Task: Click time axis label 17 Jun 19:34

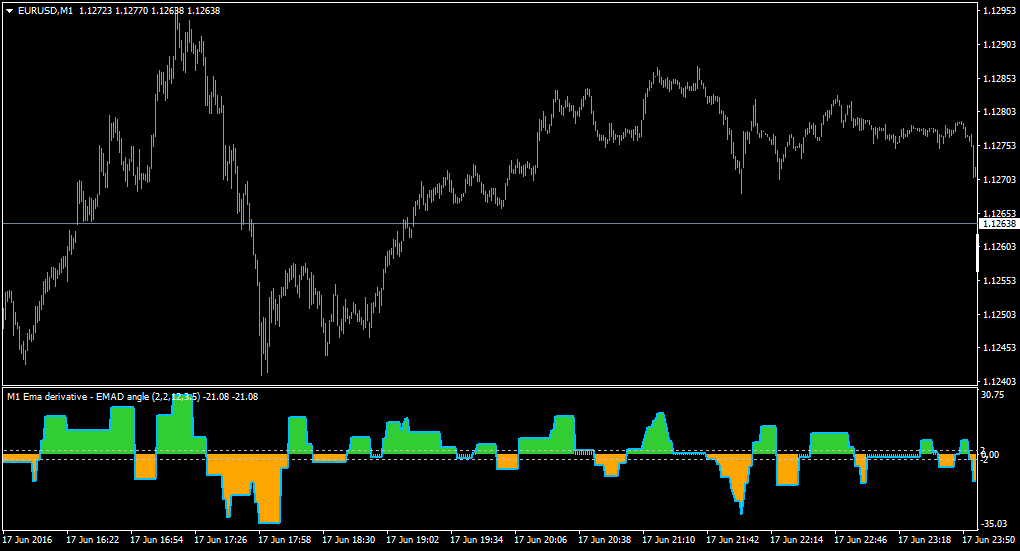Action: pyautogui.click(x=476, y=540)
